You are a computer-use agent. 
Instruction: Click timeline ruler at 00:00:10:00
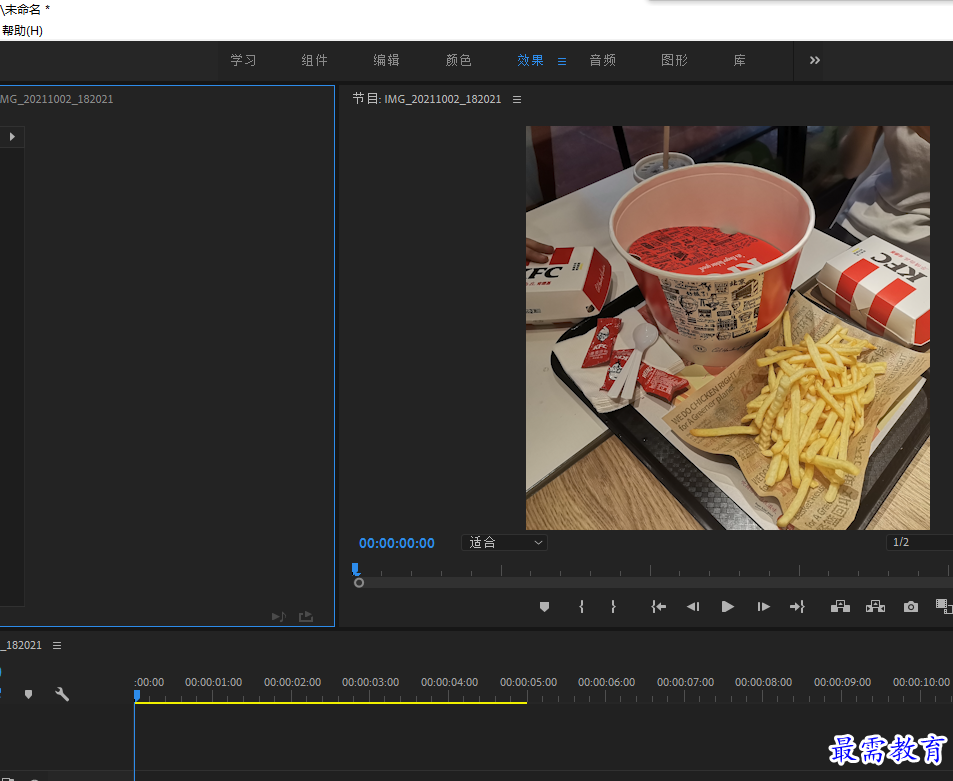921,683
